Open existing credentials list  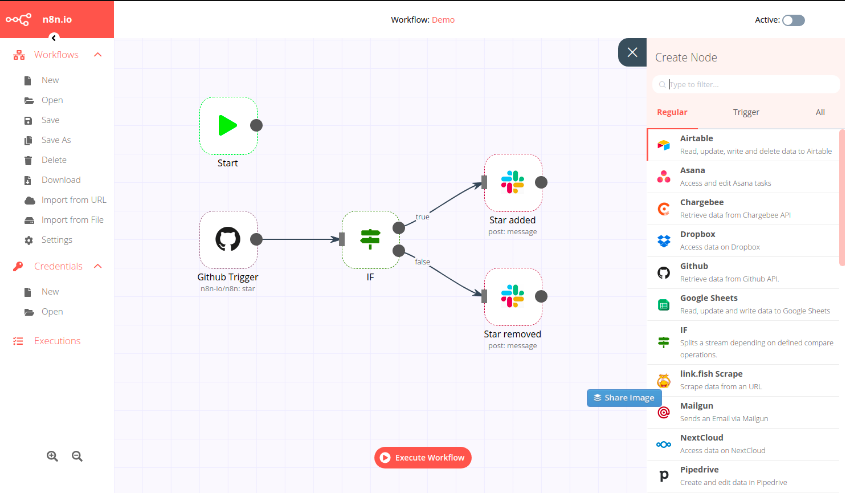tap(52, 312)
